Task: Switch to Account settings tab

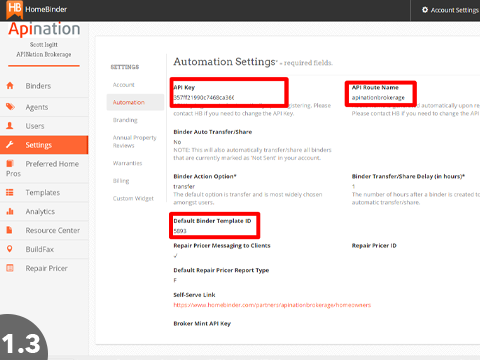Action: point(124,85)
